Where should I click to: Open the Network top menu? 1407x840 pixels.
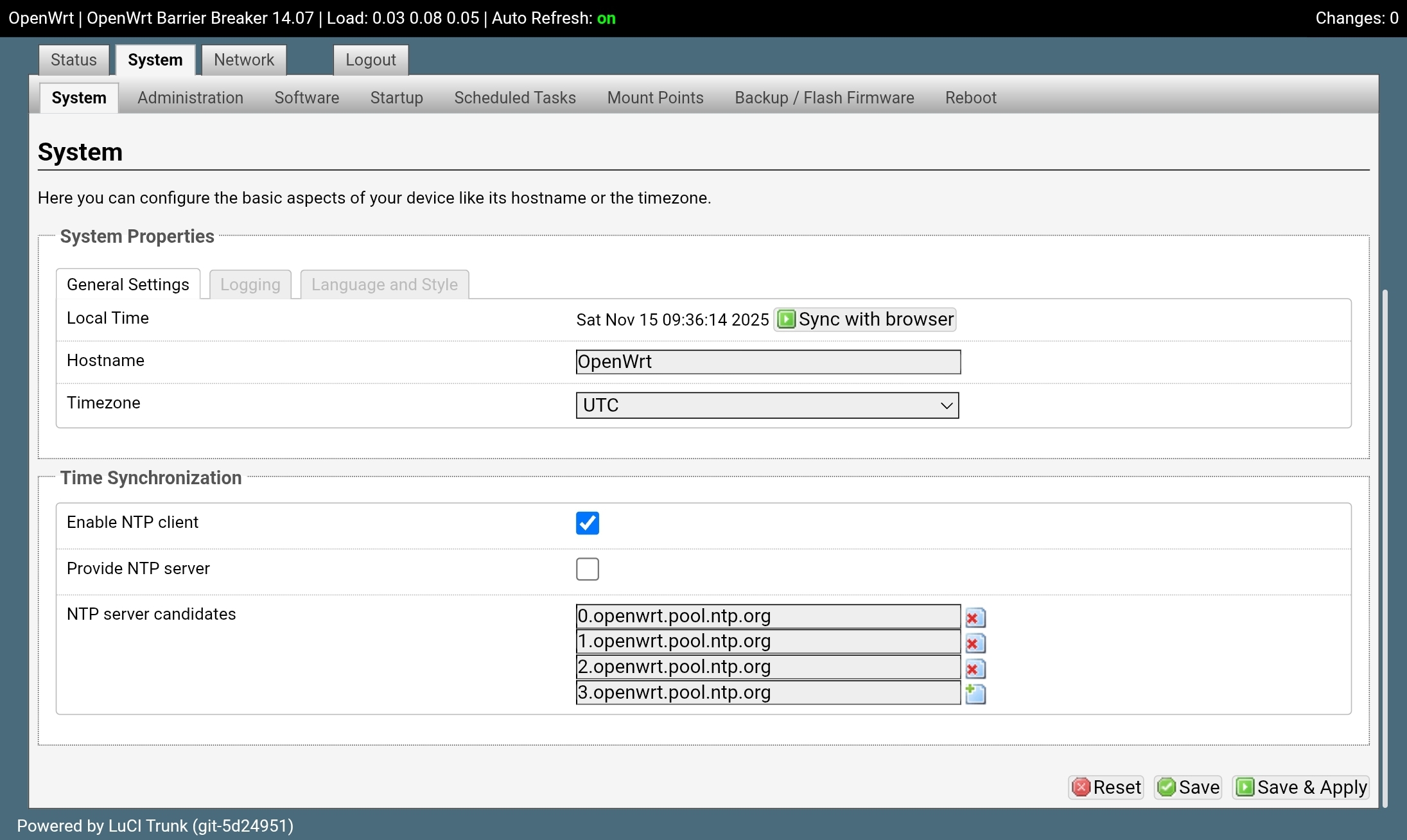(243, 60)
